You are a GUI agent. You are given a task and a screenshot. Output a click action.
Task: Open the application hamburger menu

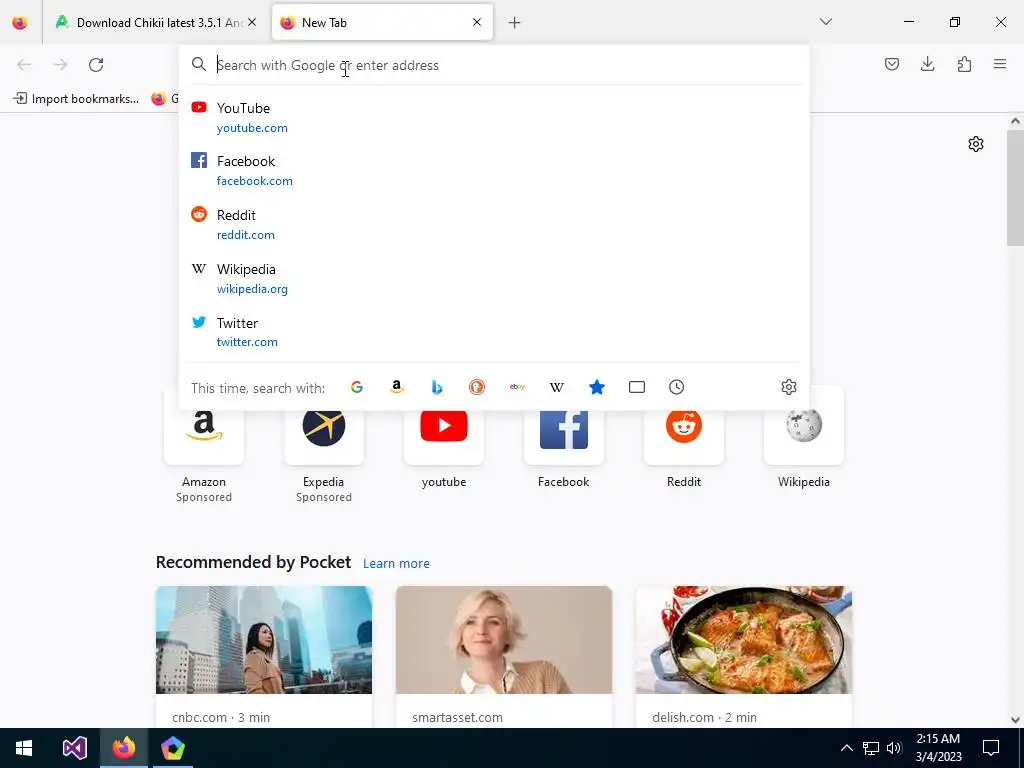pos(1000,64)
